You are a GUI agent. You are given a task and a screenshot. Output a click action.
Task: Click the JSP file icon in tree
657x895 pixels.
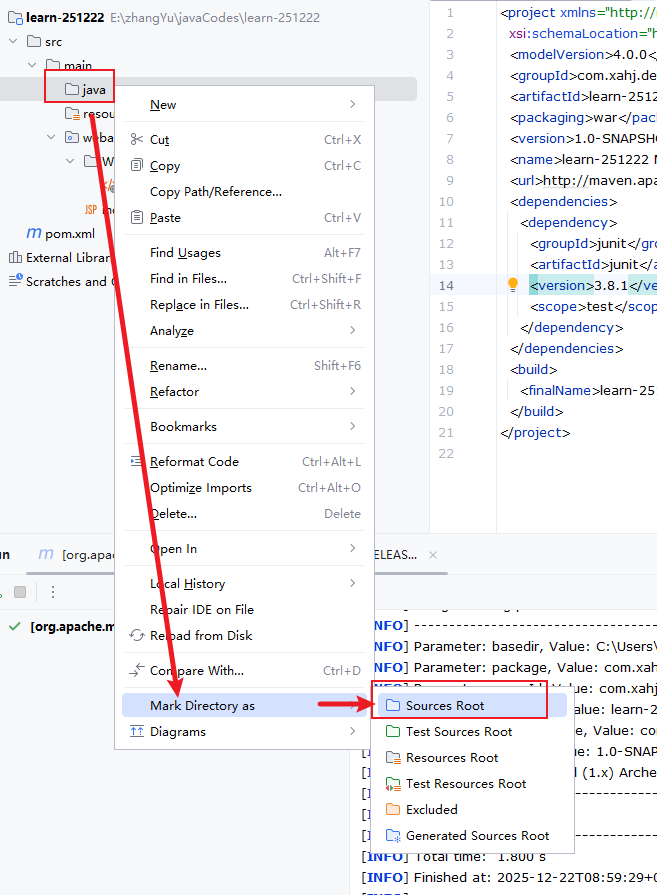coord(91,209)
